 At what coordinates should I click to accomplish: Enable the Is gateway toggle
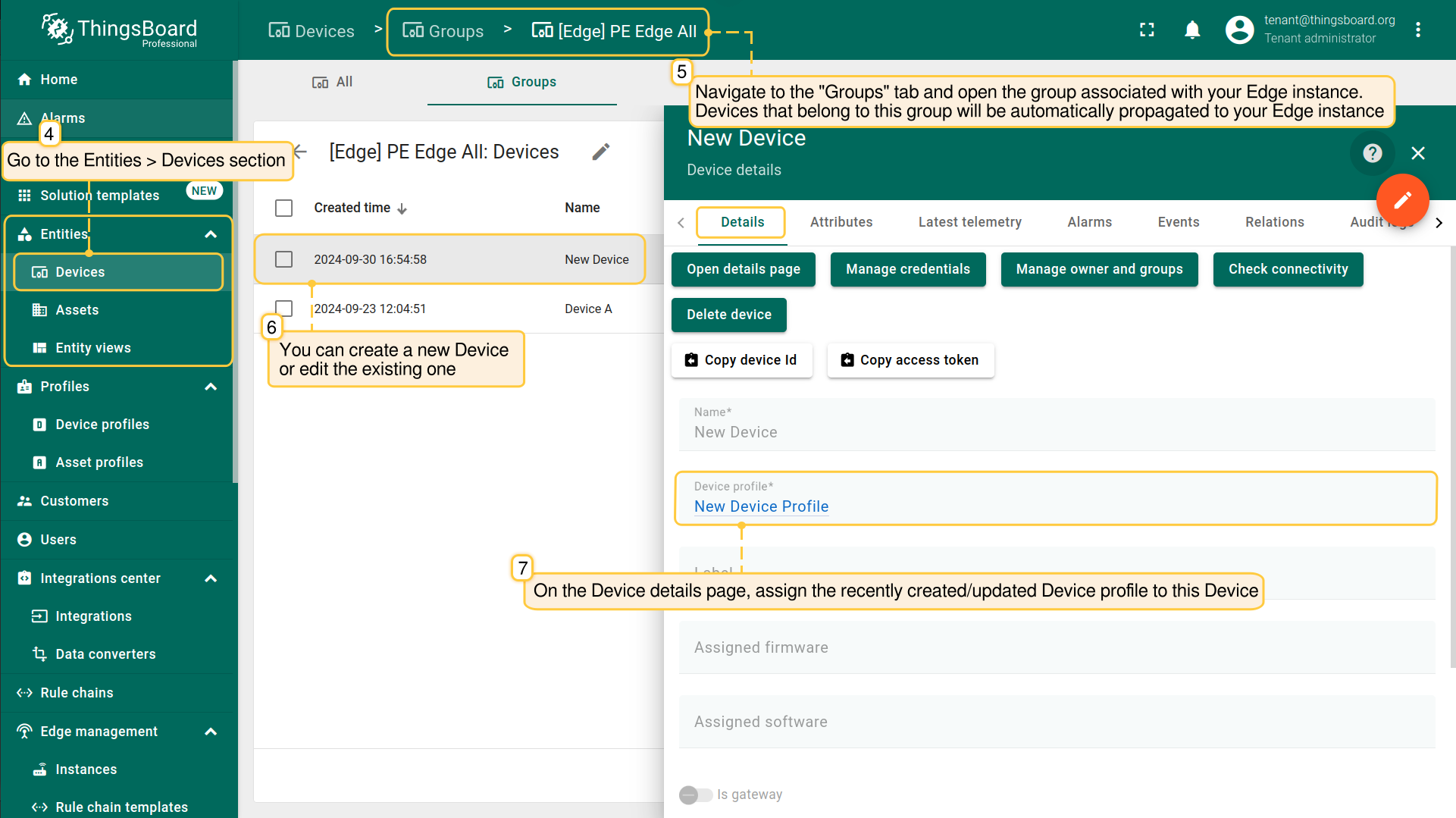(696, 794)
